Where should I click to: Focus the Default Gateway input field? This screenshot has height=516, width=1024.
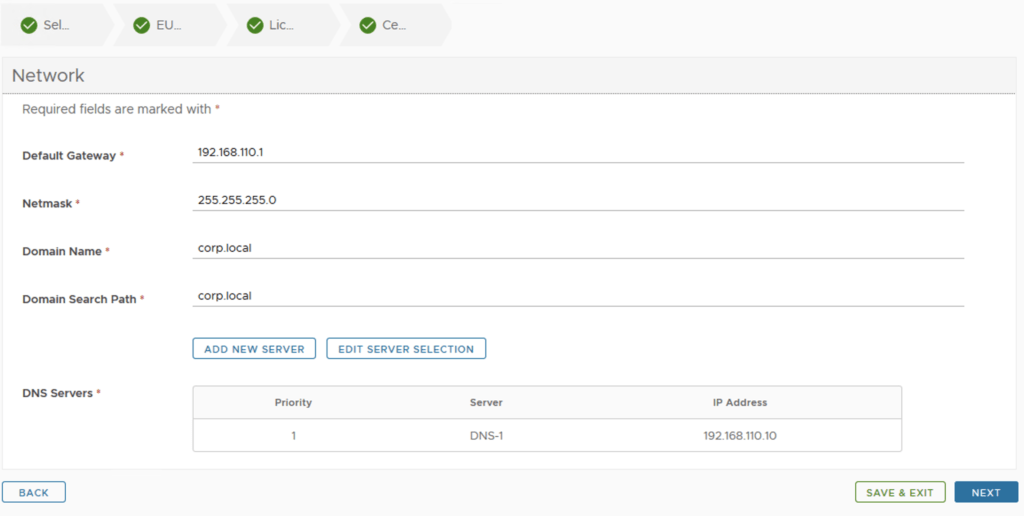pos(578,152)
